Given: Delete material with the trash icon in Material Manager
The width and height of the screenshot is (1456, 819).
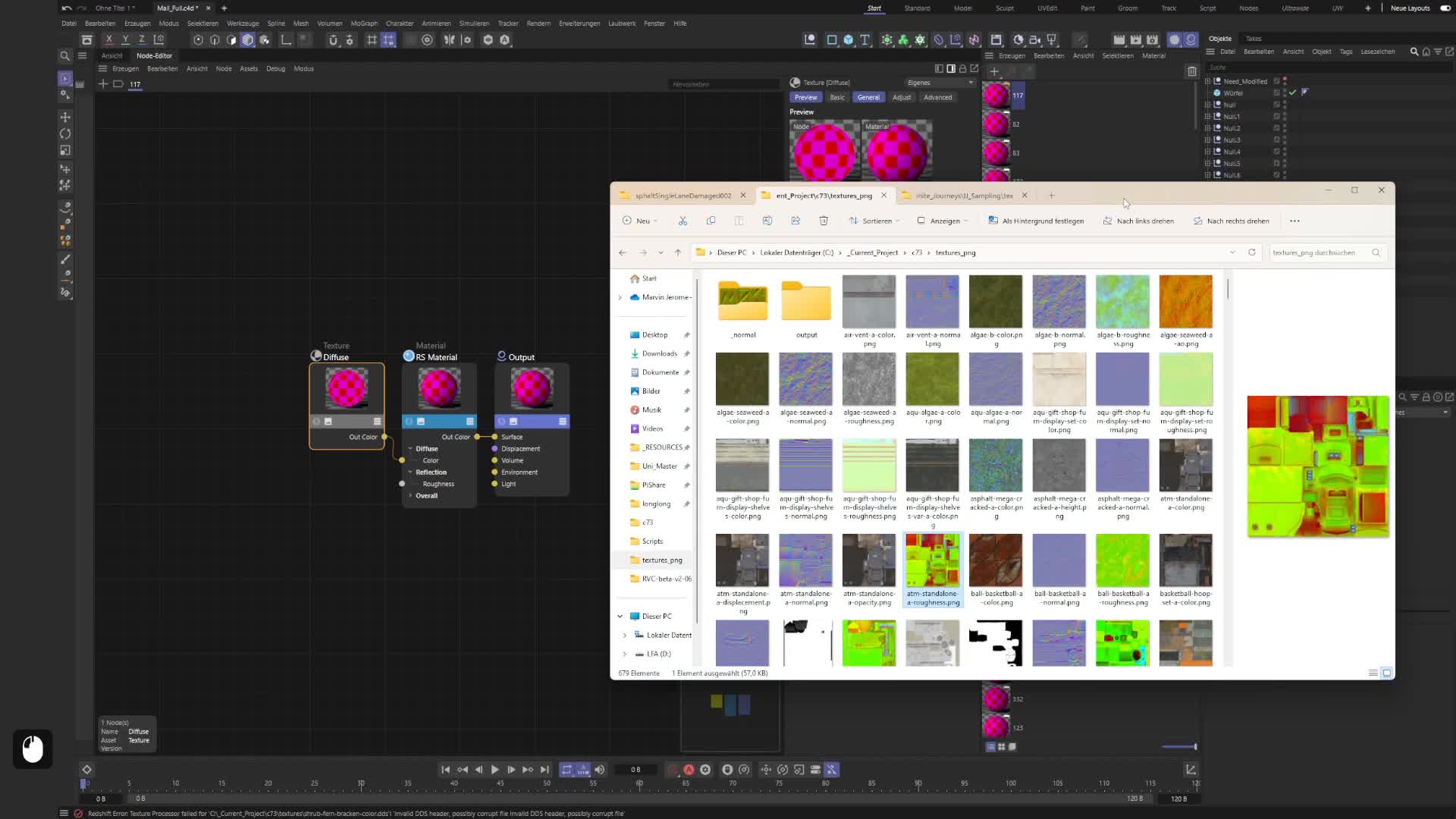Looking at the screenshot, I should 1192,71.
